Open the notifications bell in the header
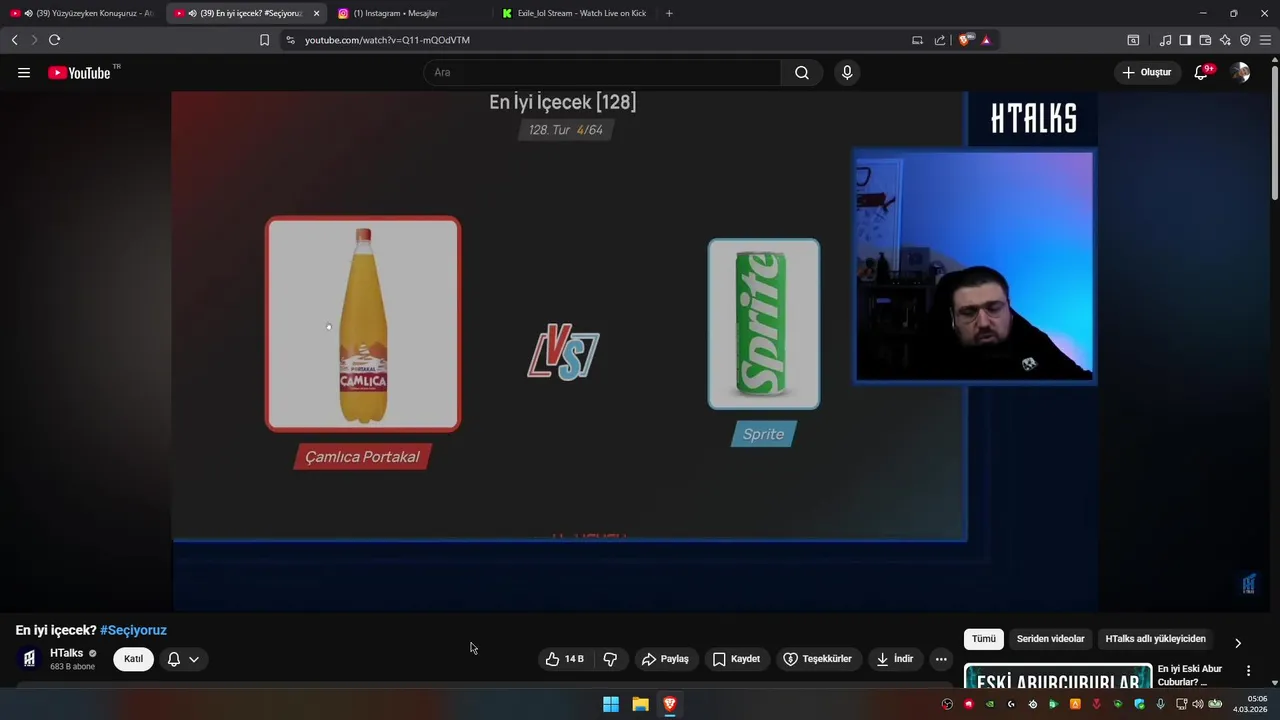This screenshot has height=720, width=1280. click(x=1202, y=72)
